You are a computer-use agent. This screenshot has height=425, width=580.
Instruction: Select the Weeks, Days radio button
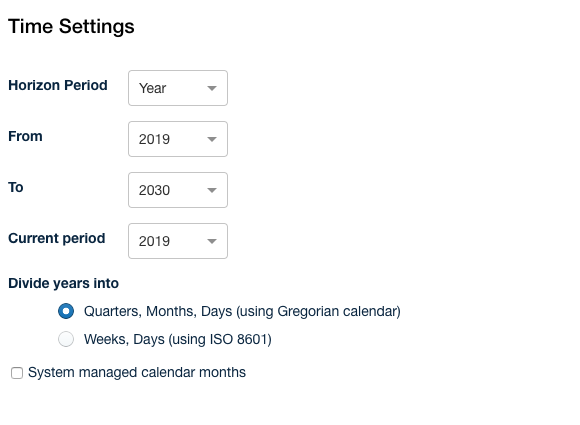pos(66,339)
